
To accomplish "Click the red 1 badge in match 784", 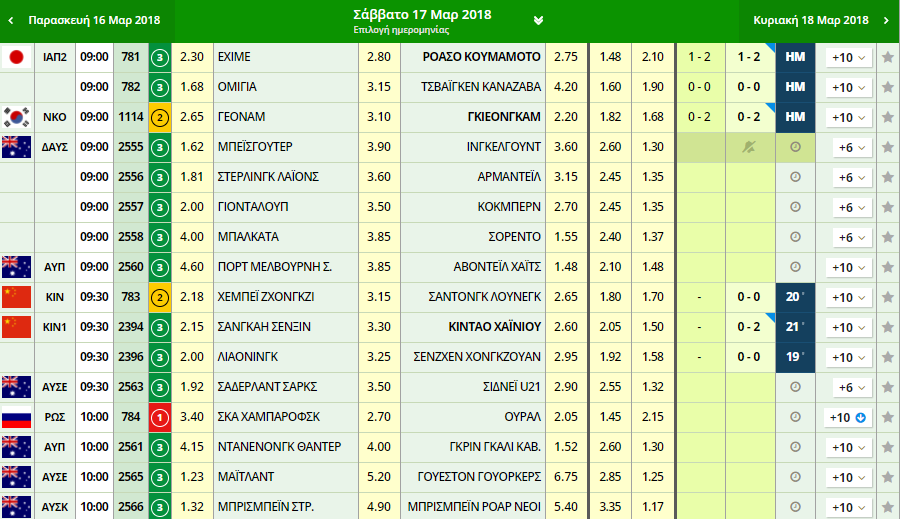I will (x=160, y=417).
